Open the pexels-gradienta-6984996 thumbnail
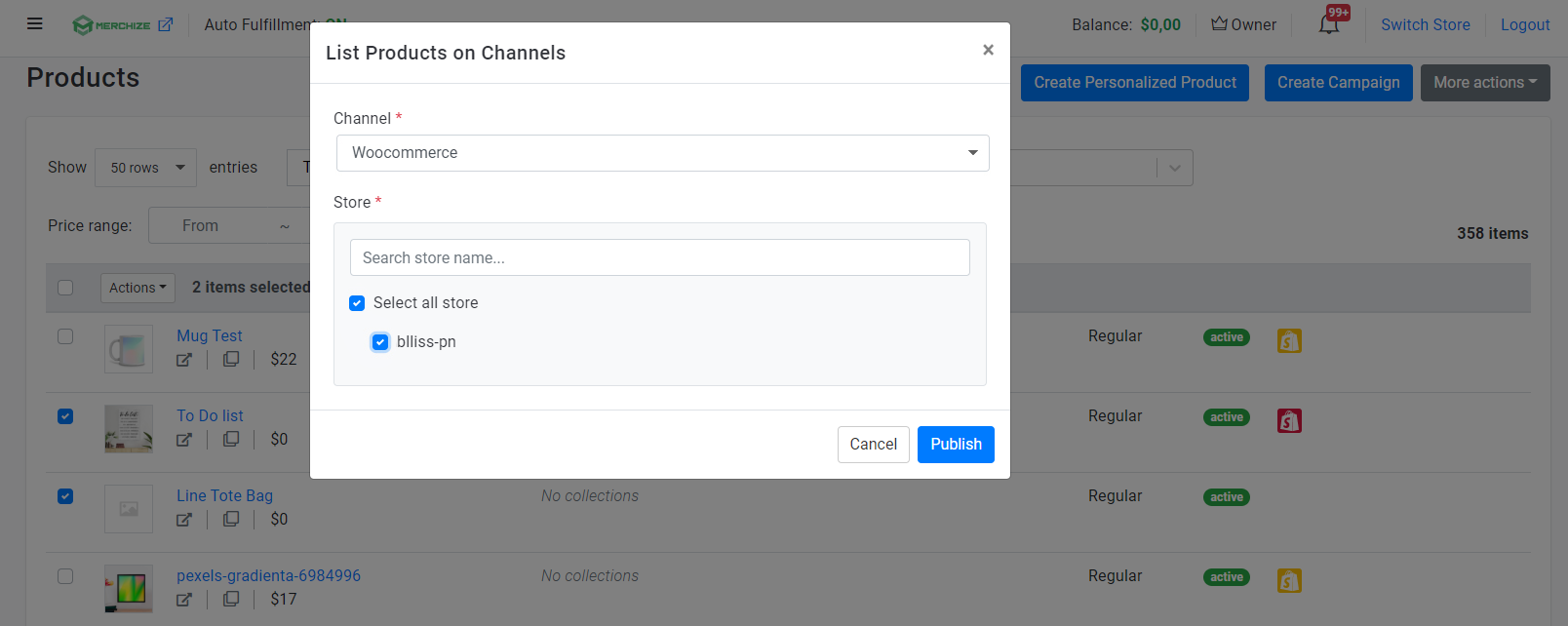1568x626 pixels. 129,589
